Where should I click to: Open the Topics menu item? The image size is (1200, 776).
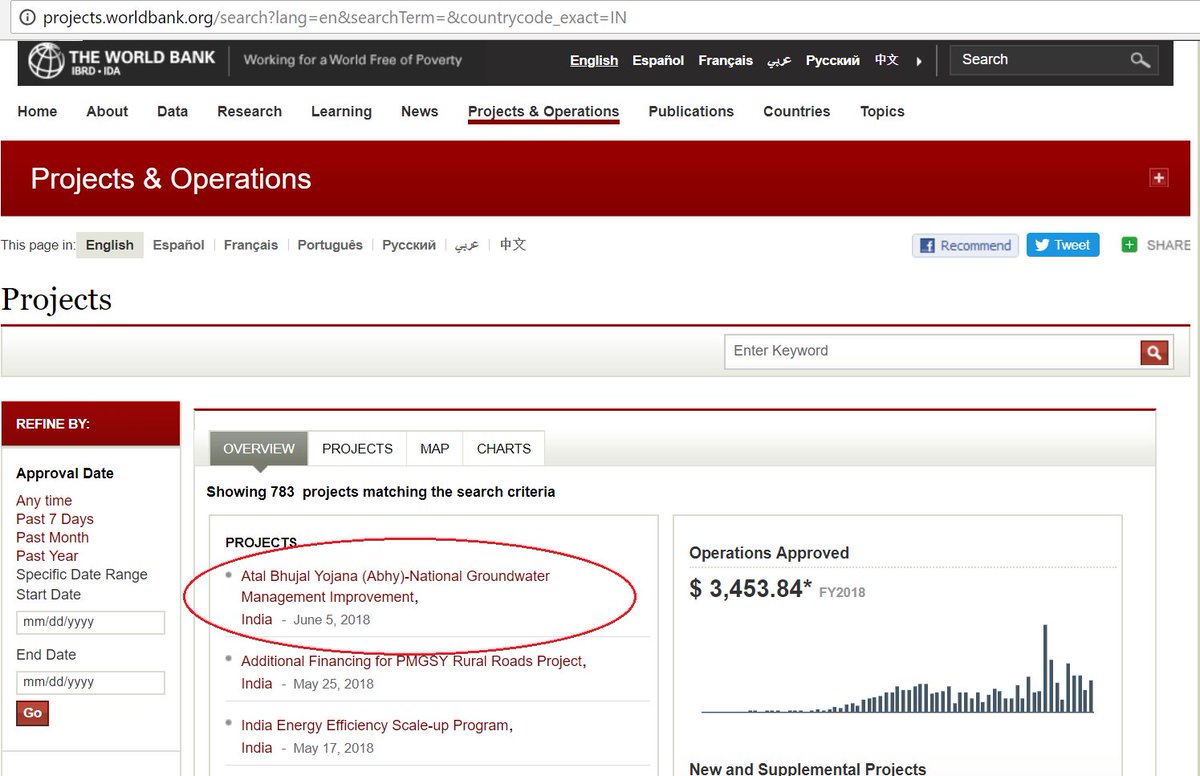coord(882,112)
